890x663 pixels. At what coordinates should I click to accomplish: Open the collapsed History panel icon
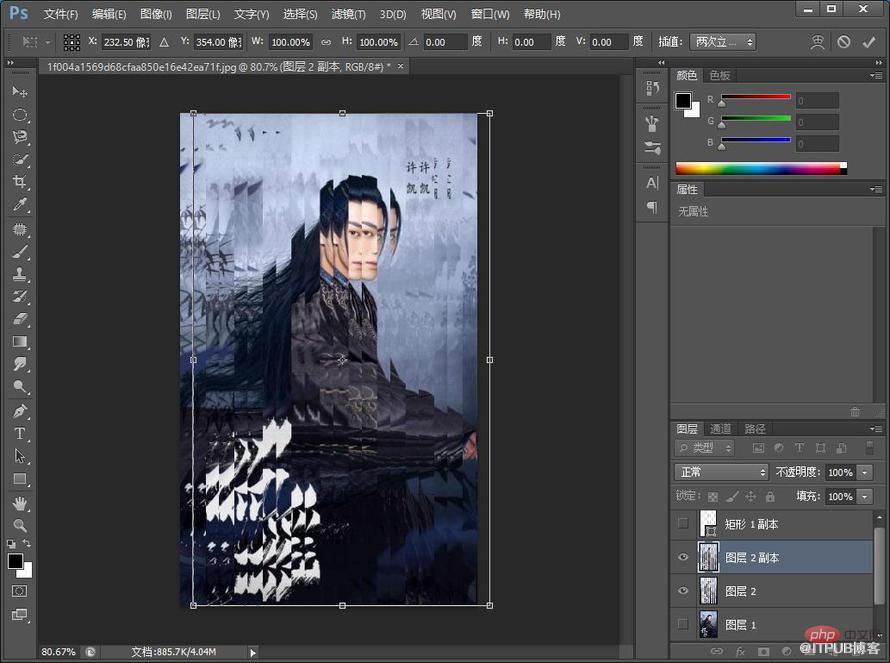click(652, 88)
